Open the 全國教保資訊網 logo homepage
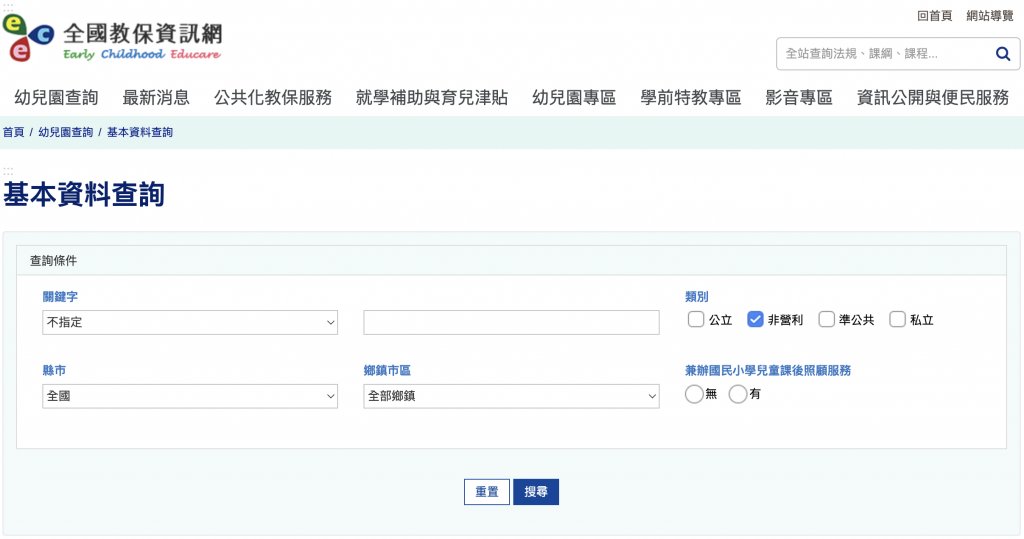This screenshot has height=539, width=1024. [x=112, y=38]
